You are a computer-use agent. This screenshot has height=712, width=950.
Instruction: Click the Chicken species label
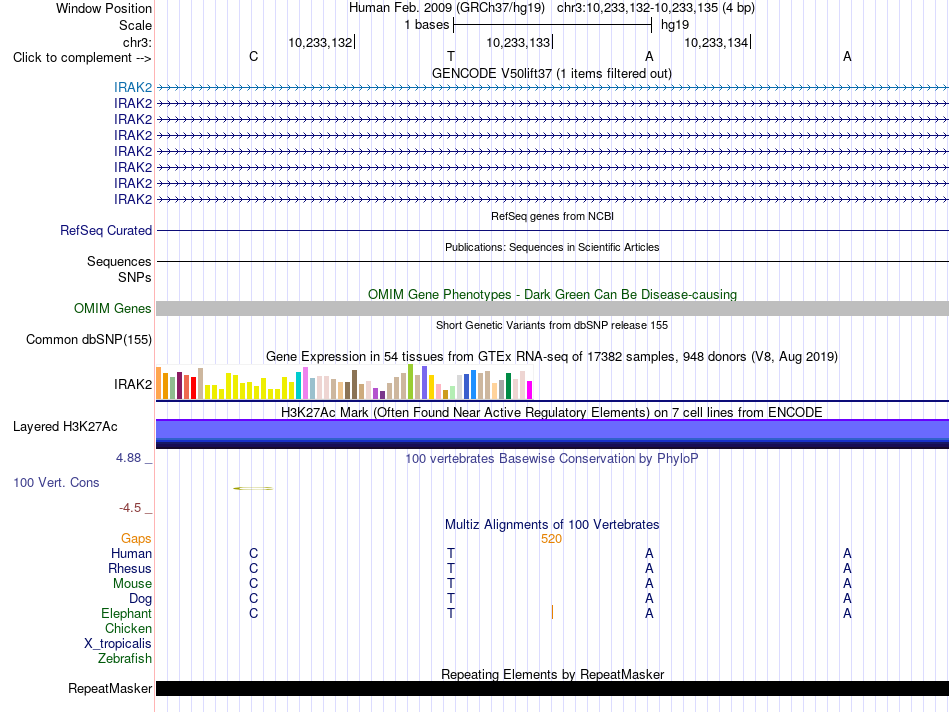[128, 628]
